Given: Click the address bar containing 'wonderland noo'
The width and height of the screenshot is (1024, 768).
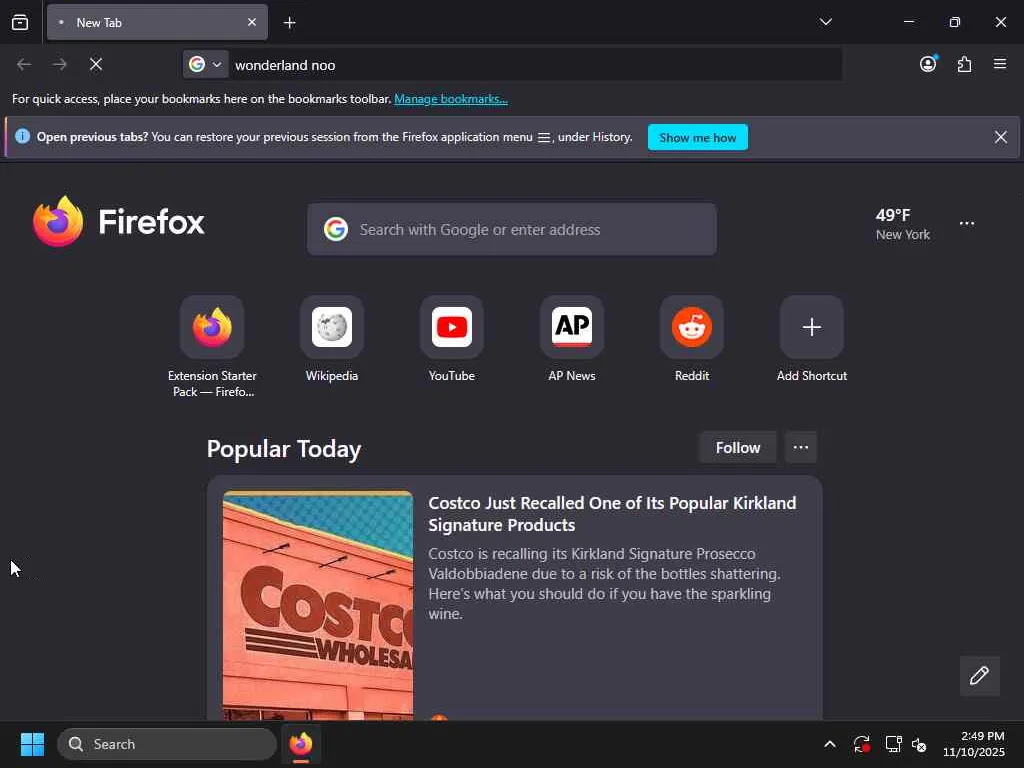Looking at the screenshot, I should (534, 65).
